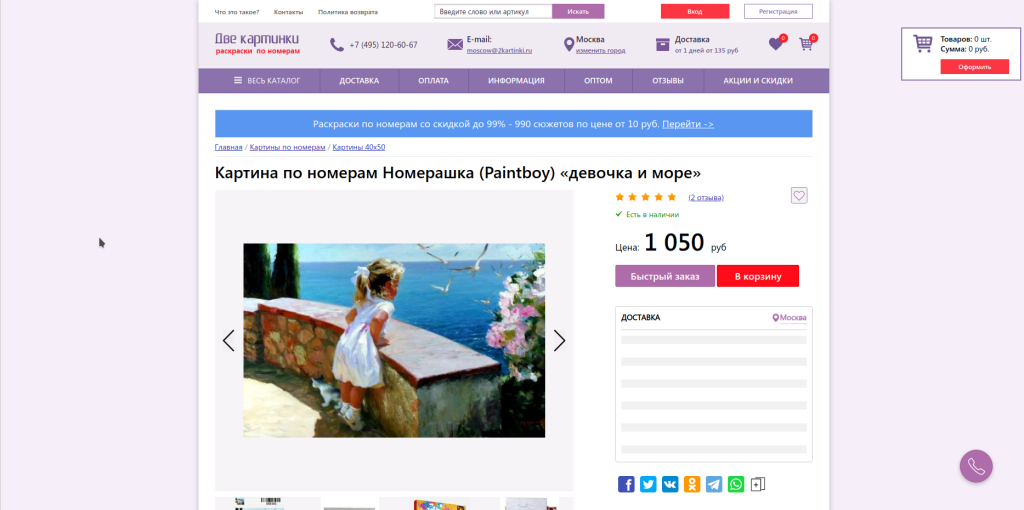This screenshot has height=510, width=1024.
Task: Click изменить город link
Action: (x=600, y=50)
